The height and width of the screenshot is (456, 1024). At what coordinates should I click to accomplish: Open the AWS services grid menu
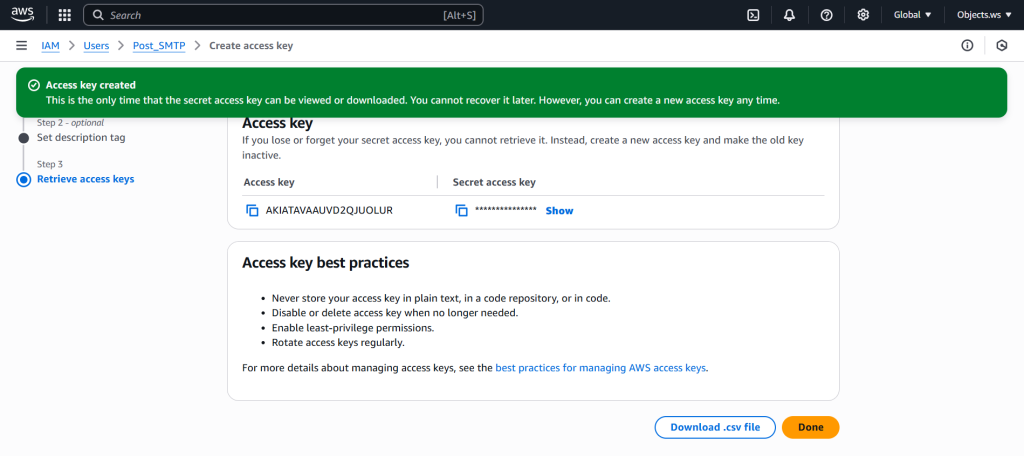click(x=65, y=15)
